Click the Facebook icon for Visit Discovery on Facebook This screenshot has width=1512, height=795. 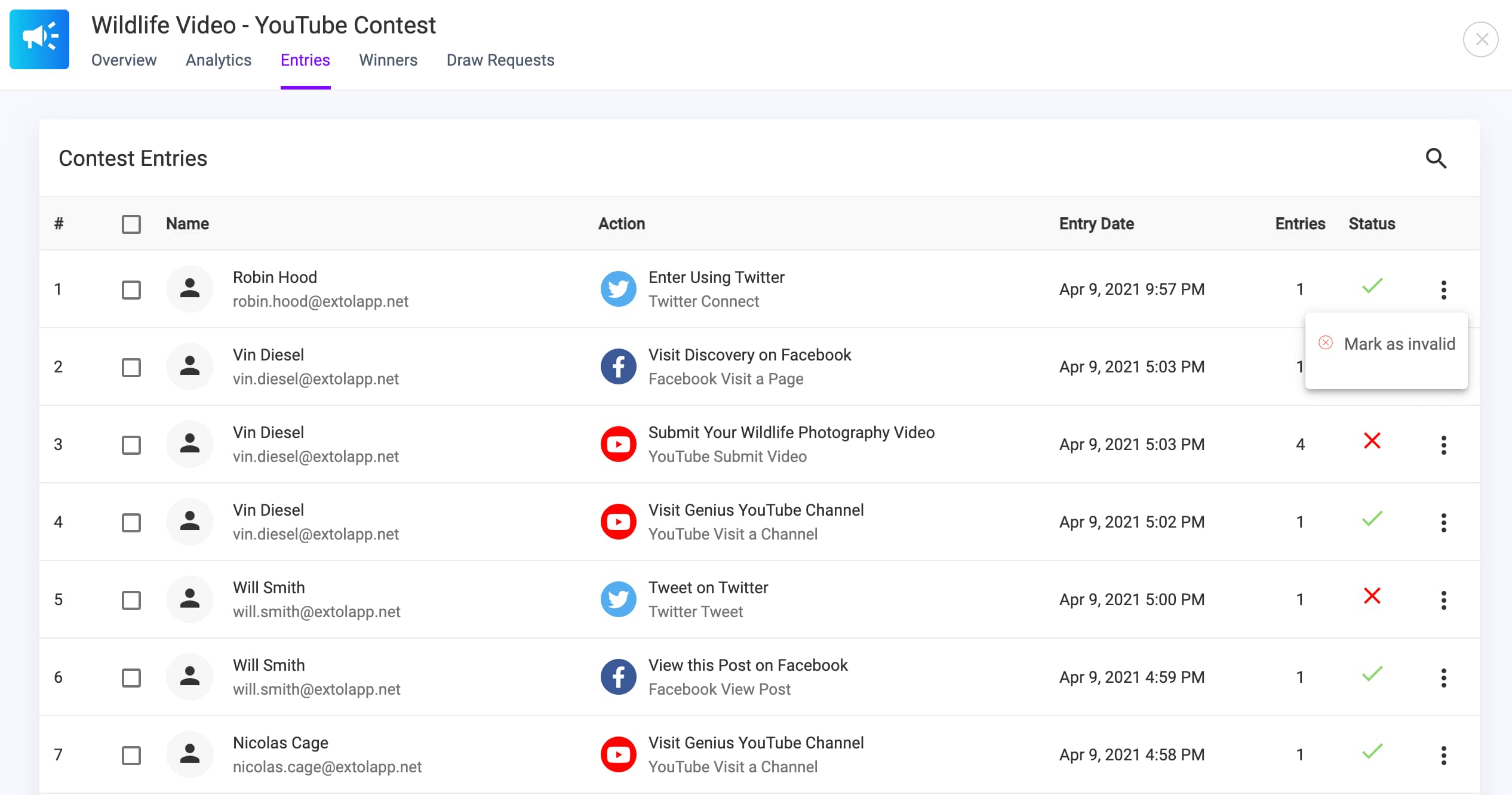click(x=618, y=366)
